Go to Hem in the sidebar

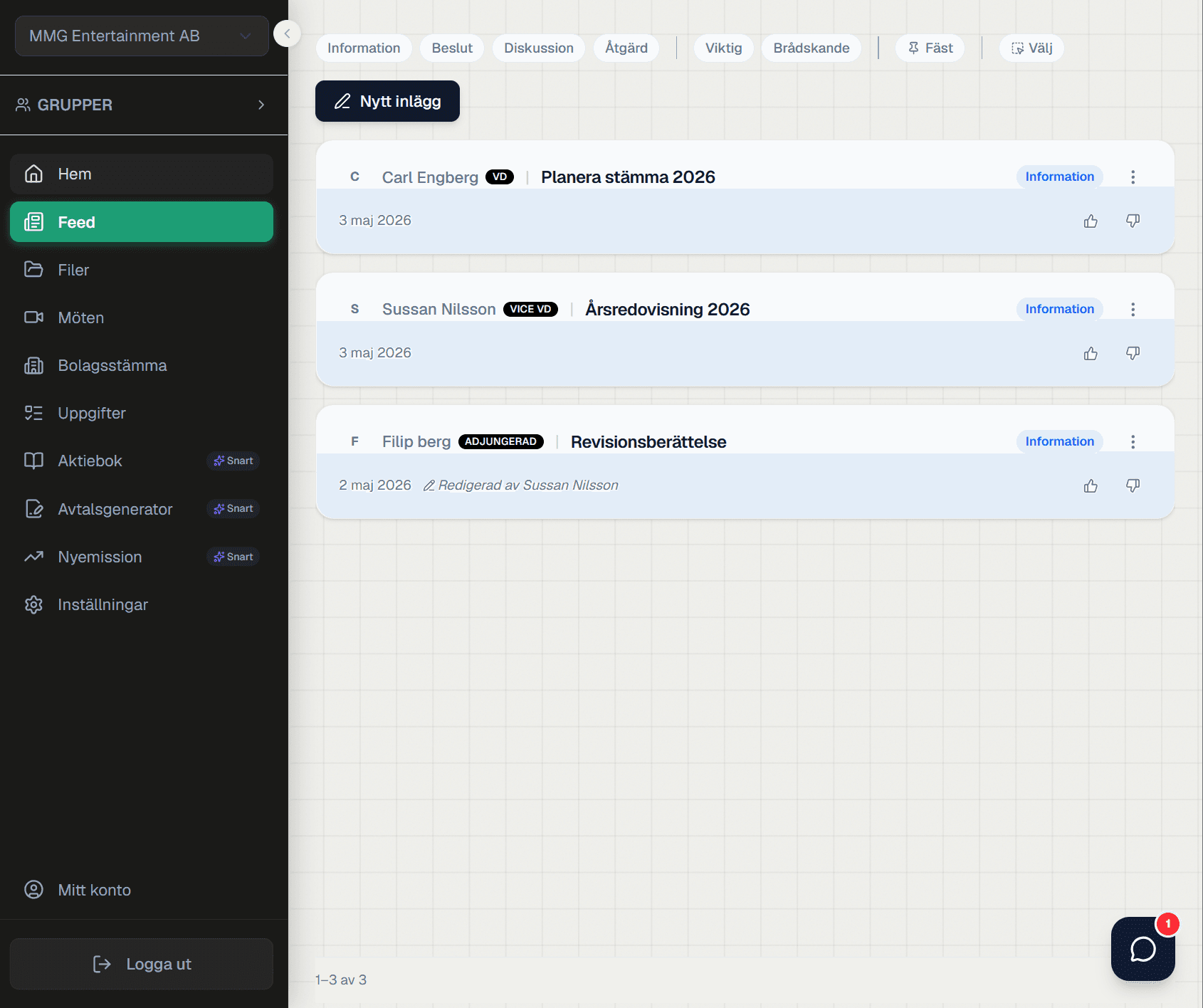tap(142, 174)
